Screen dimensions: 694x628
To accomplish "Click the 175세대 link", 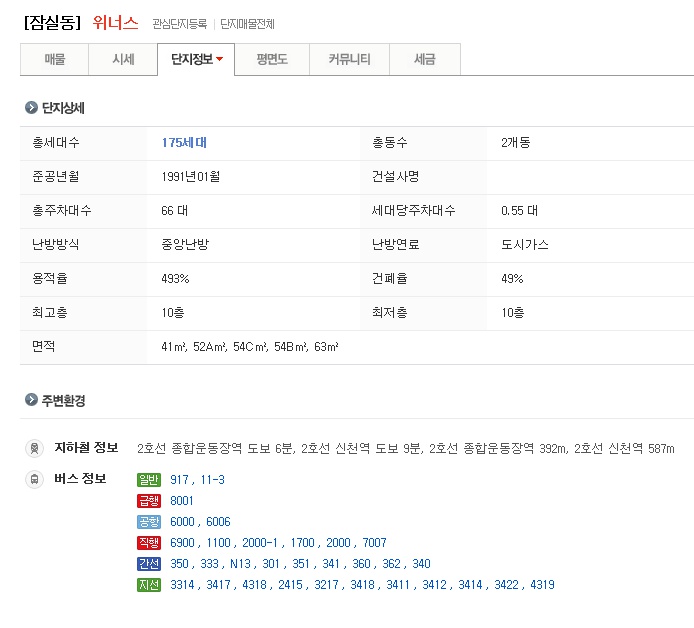I will coord(184,143).
